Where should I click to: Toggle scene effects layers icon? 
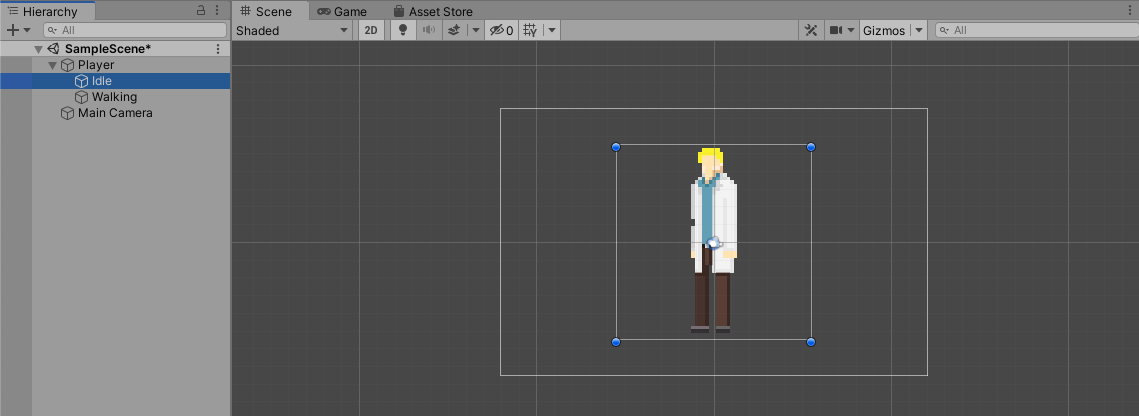tap(453, 30)
